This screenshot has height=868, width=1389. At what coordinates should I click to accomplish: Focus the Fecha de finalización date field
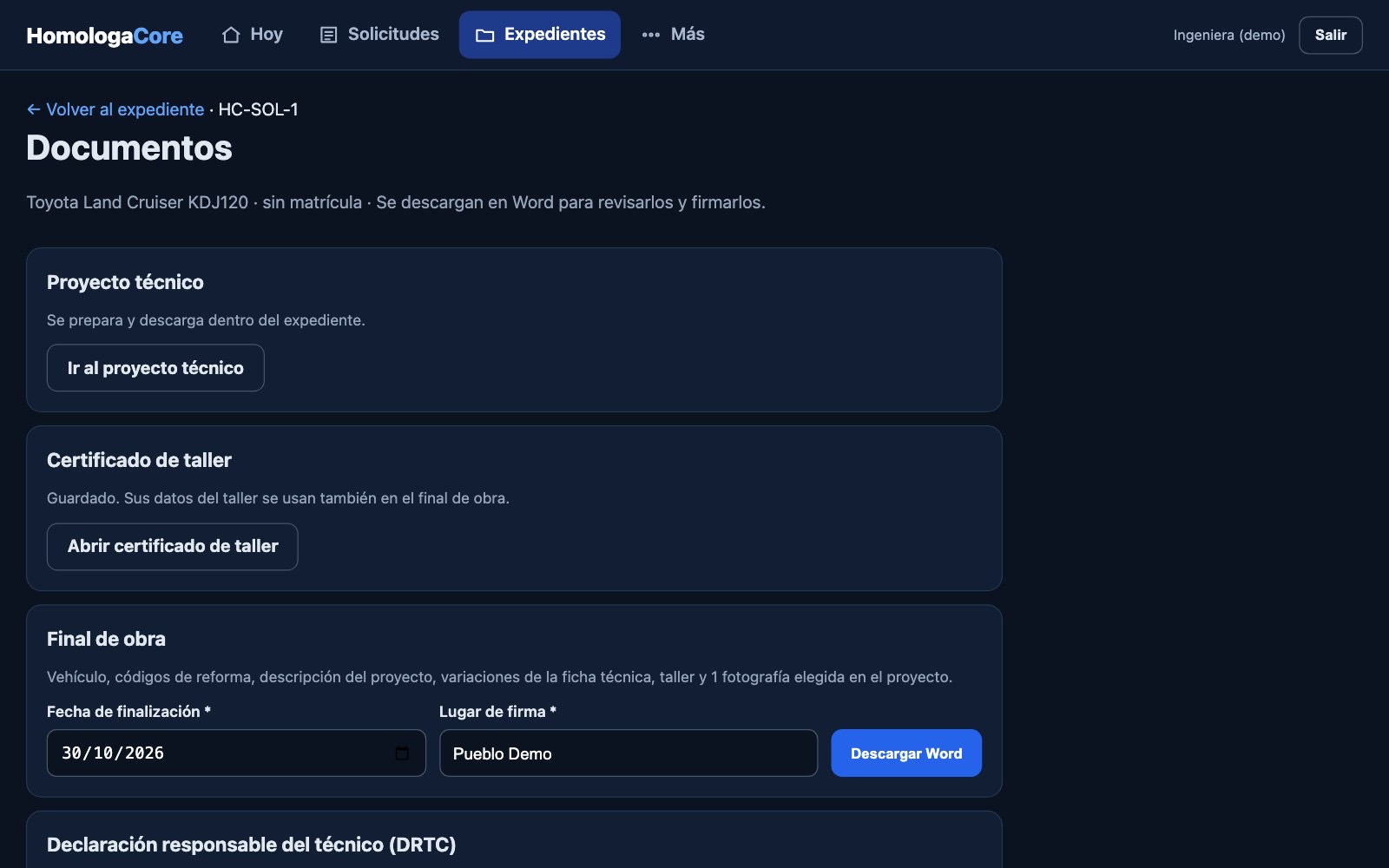point(236,753)
